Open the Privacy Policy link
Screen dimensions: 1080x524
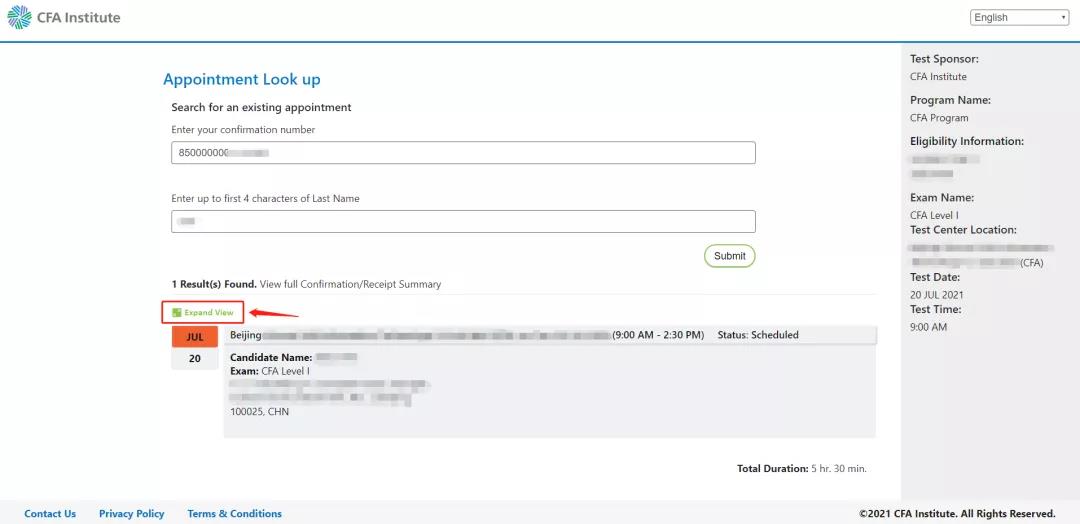pos(132,514)
